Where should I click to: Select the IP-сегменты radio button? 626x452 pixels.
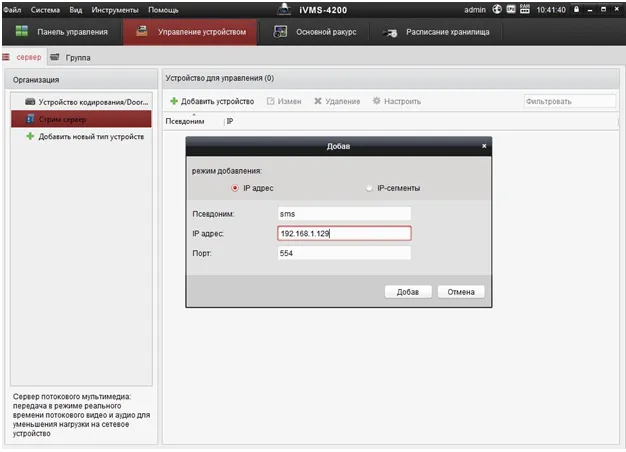[369, 187]
